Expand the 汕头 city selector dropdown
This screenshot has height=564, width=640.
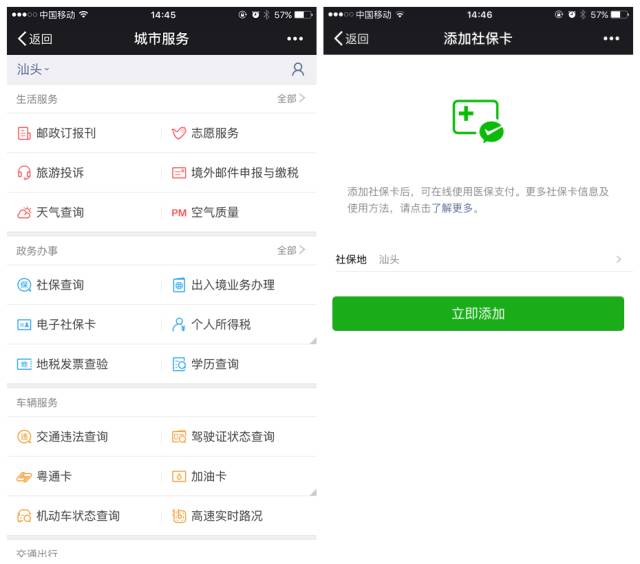(33, 70)
